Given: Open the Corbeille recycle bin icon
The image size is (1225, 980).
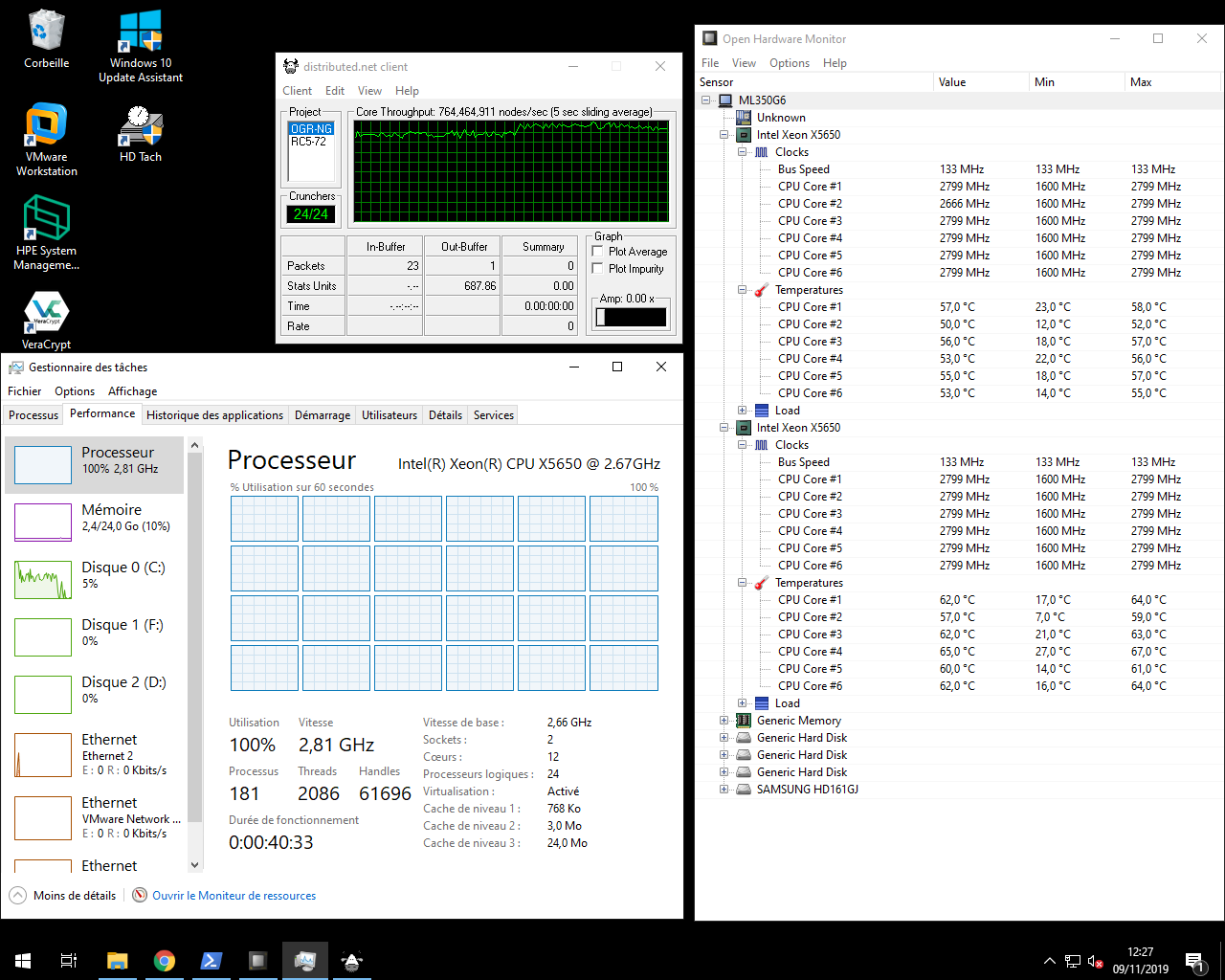Looking at the screenshot, I should pyautogui.click(x=46, y=39).
